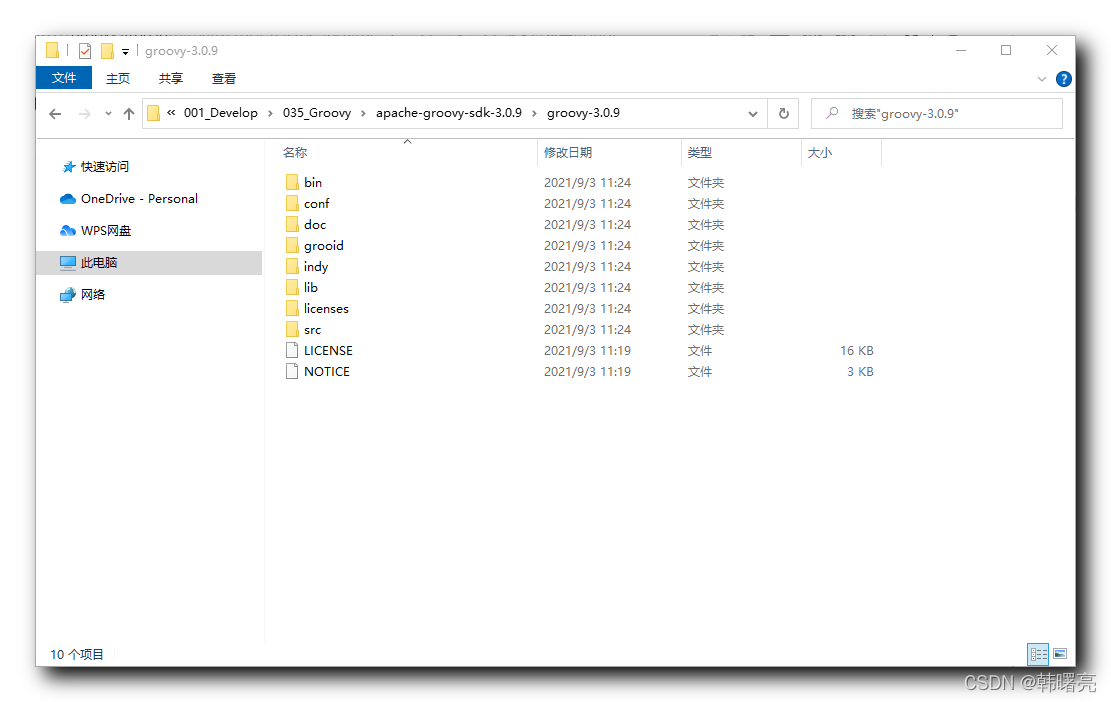Open the OneDrive - Personal location
This screenshot has width=1111, height=702.
[129, 199]
